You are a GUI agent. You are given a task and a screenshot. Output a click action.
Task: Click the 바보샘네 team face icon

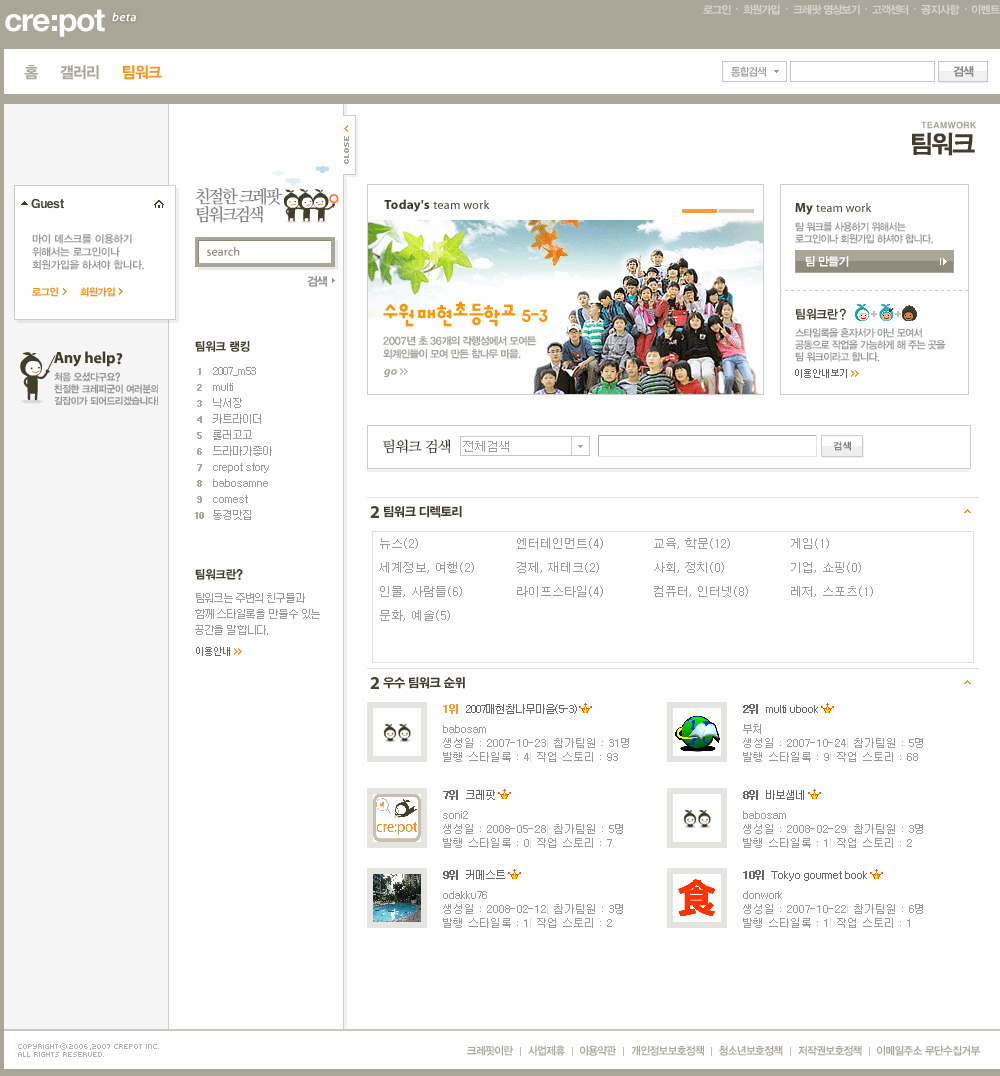coord(696,818)
